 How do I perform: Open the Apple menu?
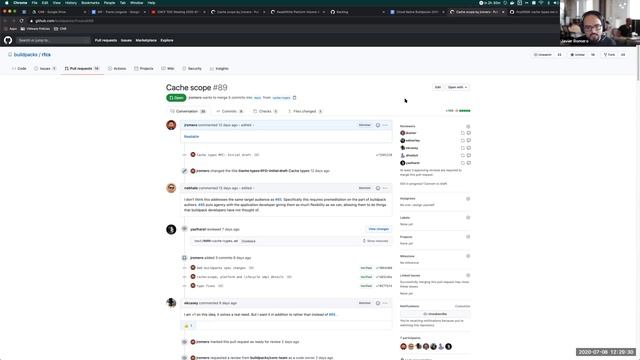[x=6, y=3]
